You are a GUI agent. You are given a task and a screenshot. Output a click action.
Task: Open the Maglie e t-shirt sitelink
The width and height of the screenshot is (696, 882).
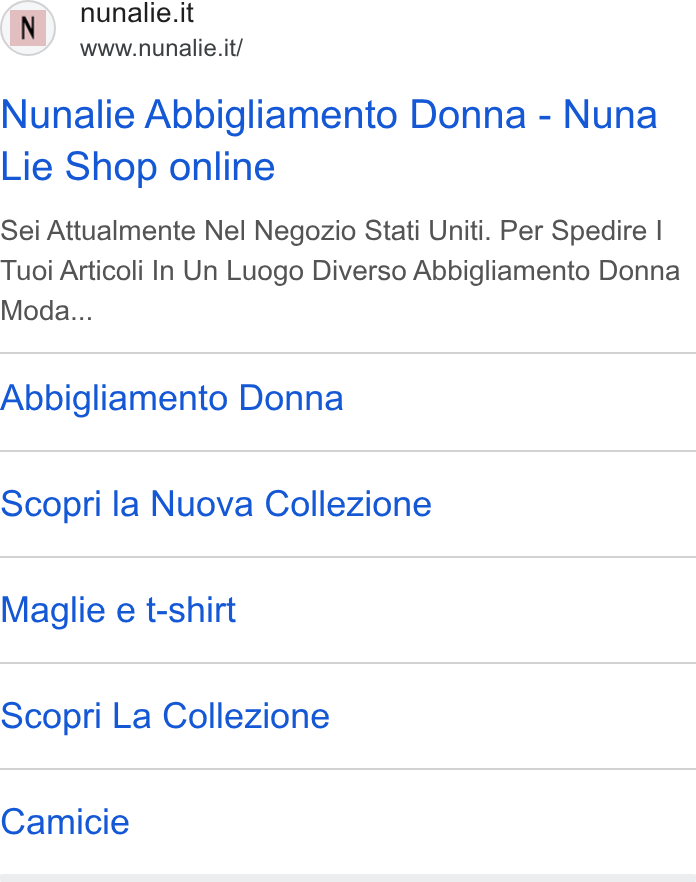click(x=118, y=610)
